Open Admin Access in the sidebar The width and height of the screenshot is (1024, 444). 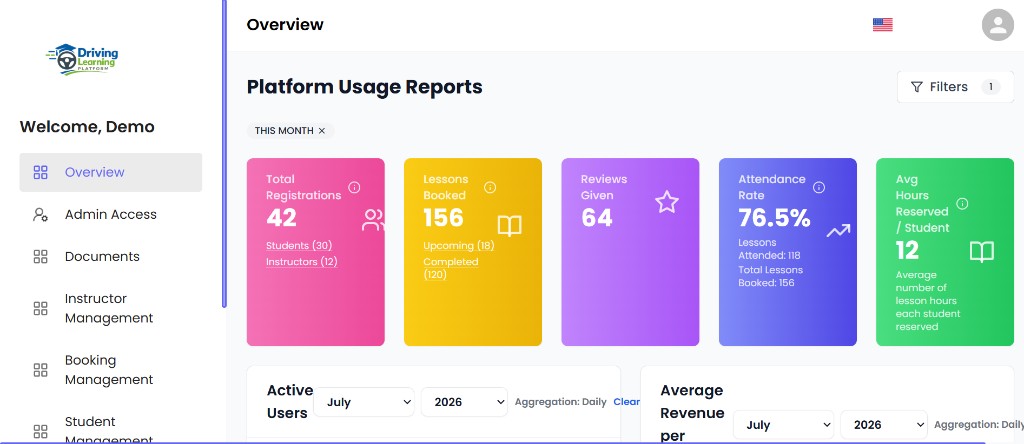110,215
